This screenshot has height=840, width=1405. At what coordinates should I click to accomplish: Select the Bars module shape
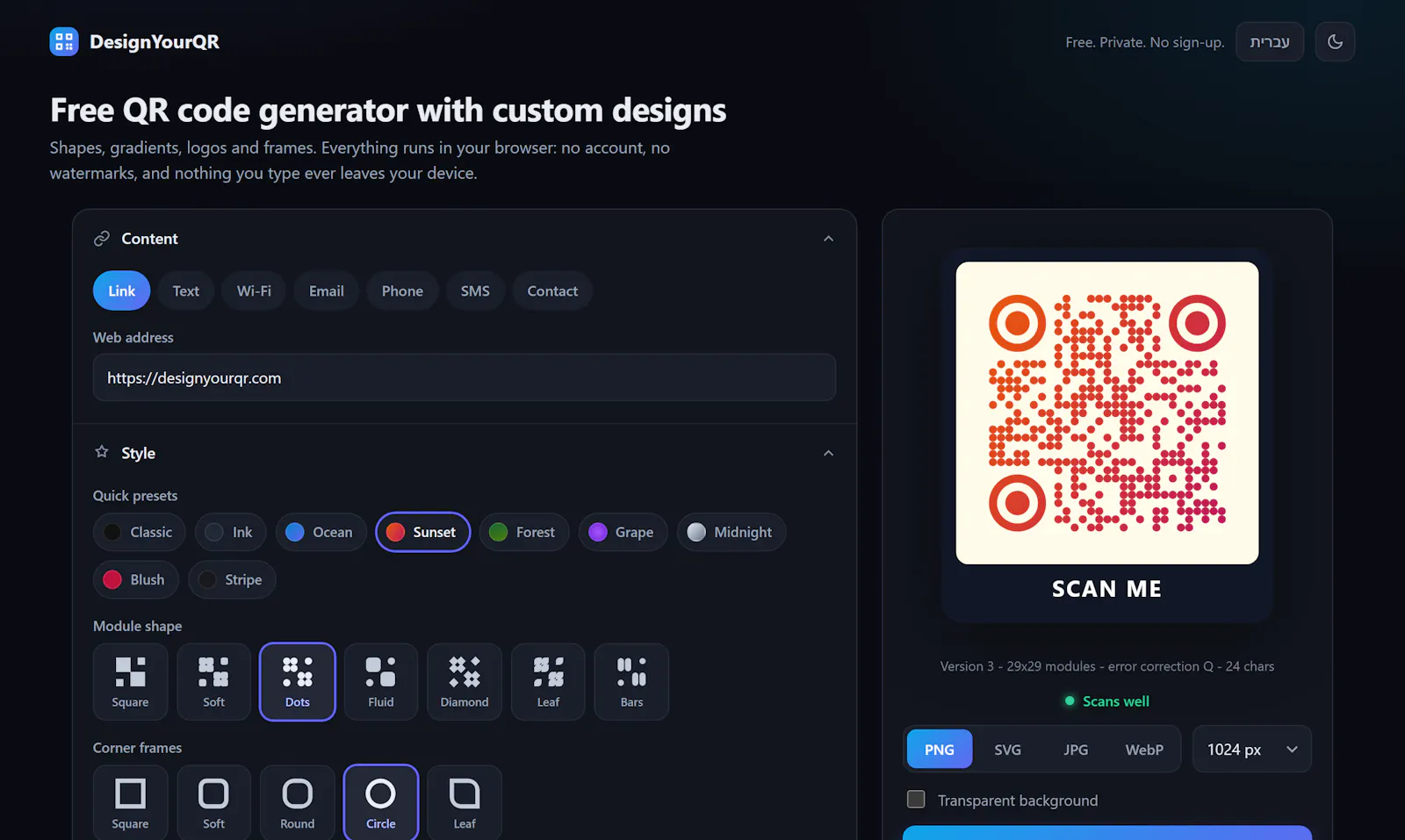click(631, 682)
